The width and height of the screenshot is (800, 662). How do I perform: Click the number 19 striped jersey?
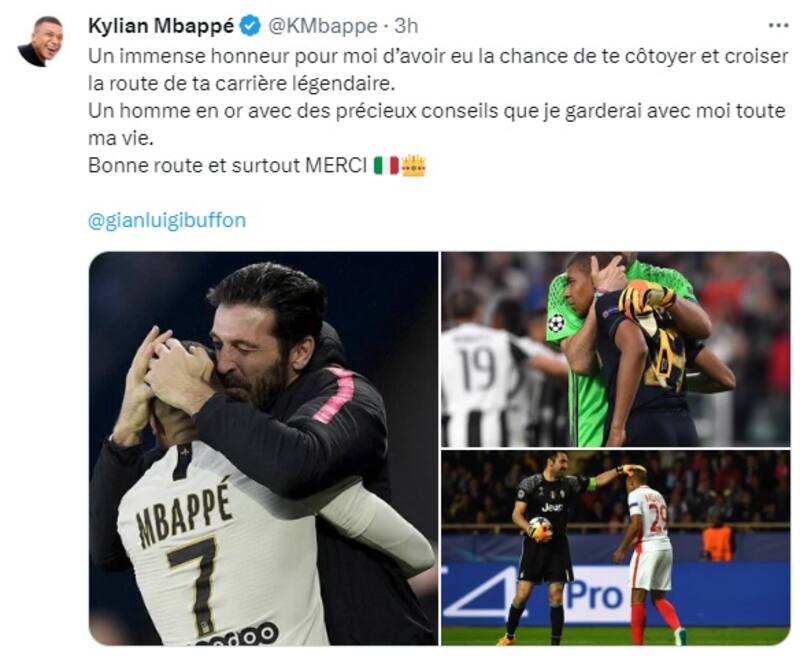click(x=480, y=383)
